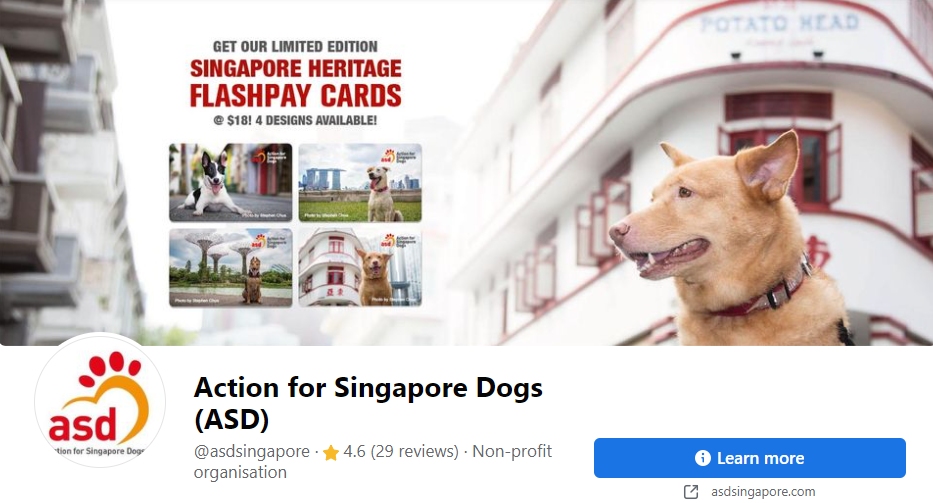Open the ASD paw logo profile picture
This screenshot has height=503, width=933.
tap(100, 401)
